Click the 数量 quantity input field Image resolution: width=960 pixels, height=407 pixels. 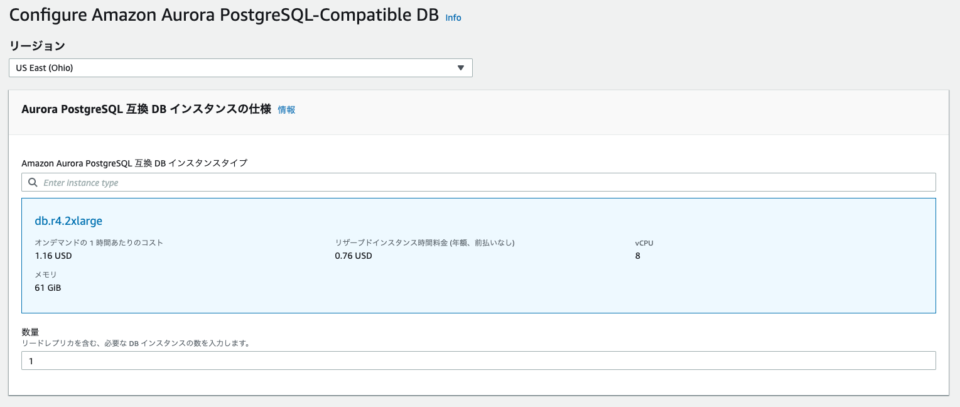click(x=479, y=360)
